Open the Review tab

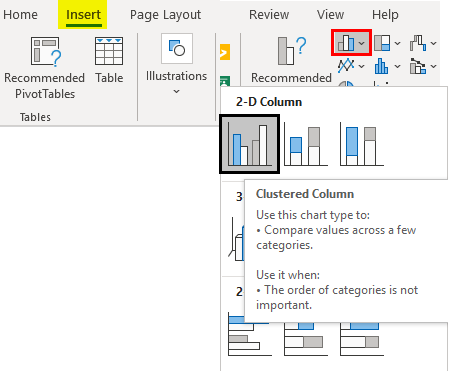pos(269,15)
